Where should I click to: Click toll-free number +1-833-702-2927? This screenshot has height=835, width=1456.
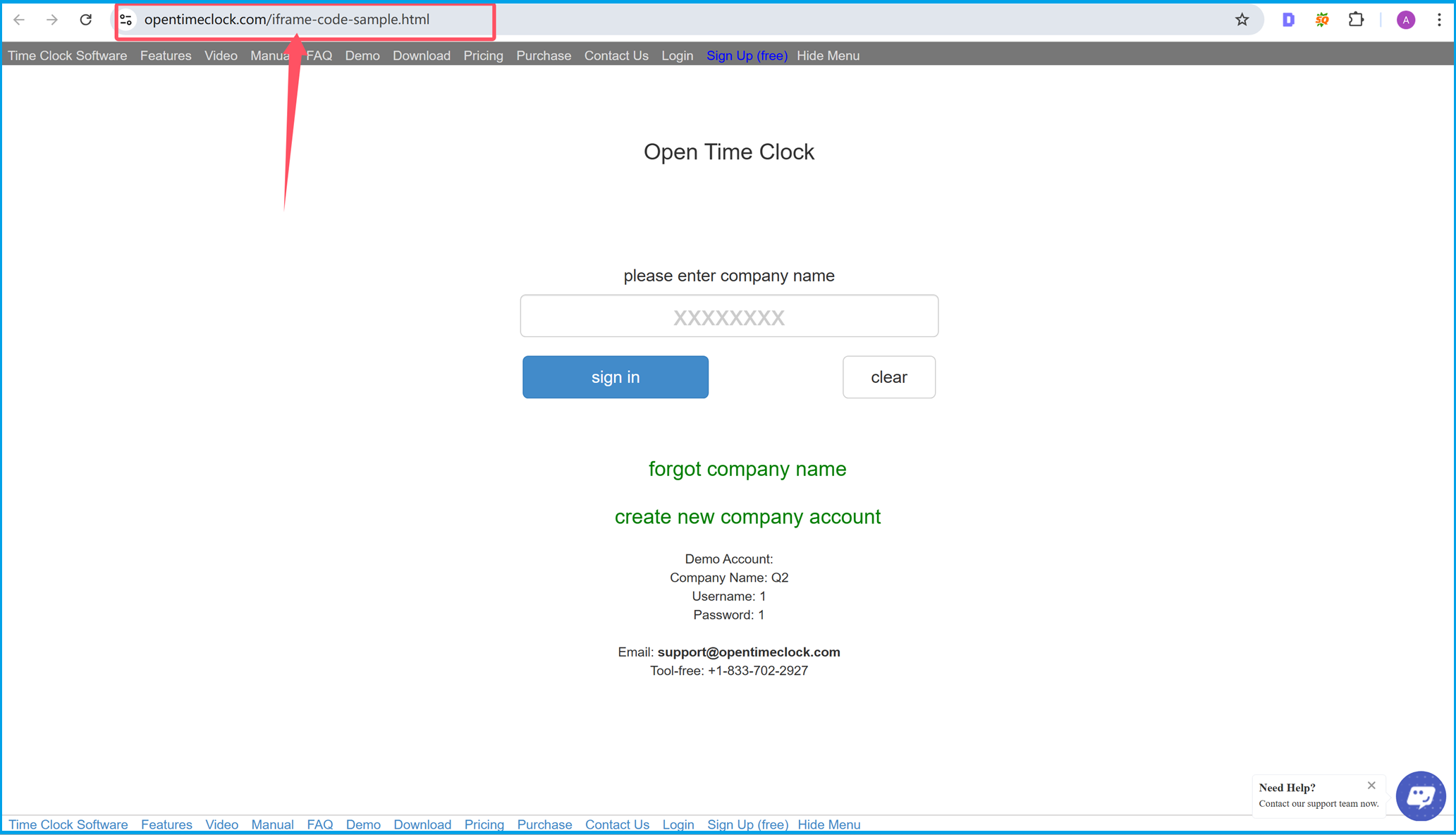758,671
